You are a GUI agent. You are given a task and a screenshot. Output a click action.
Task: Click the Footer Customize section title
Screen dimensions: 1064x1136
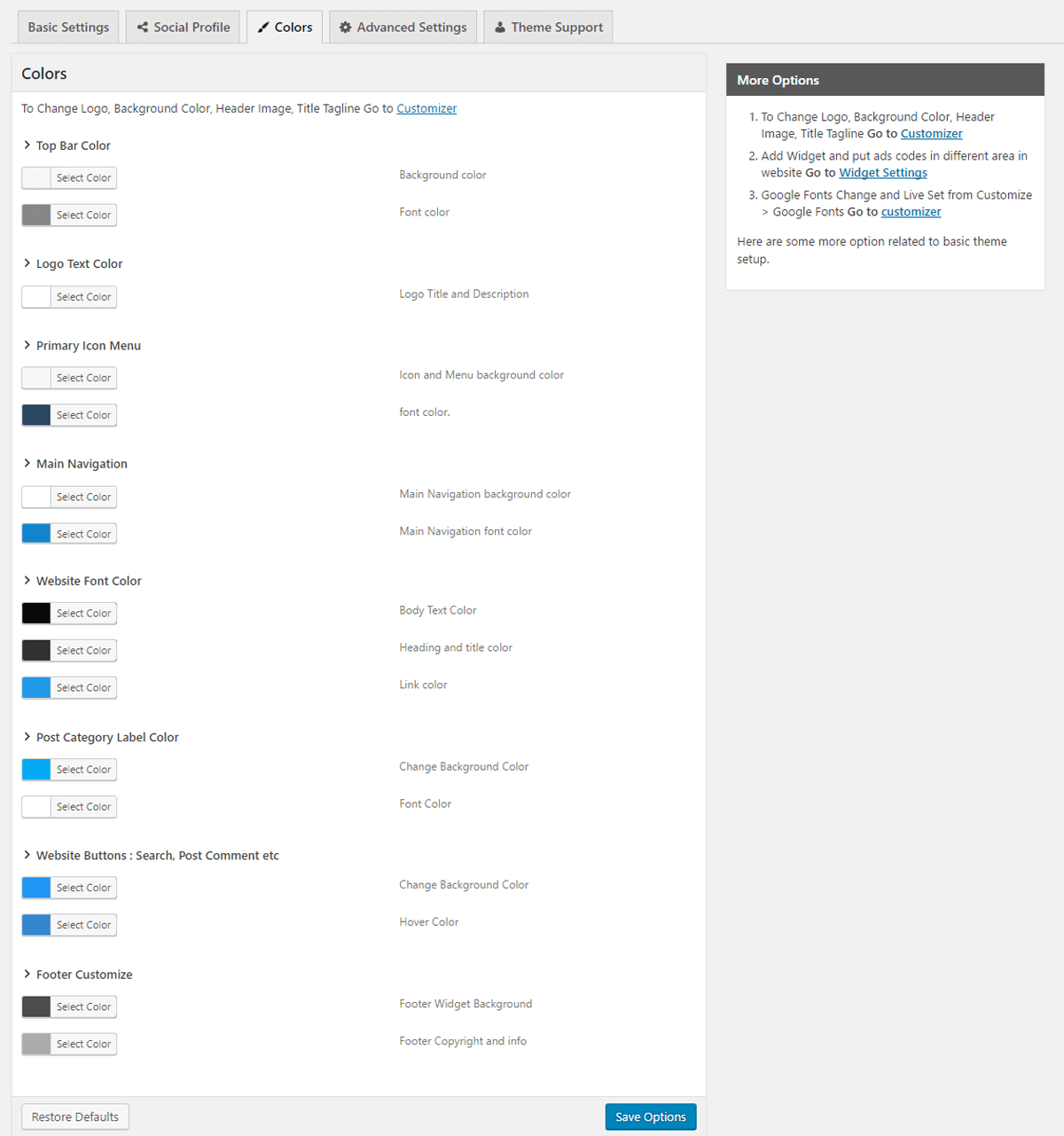(84, 975)
